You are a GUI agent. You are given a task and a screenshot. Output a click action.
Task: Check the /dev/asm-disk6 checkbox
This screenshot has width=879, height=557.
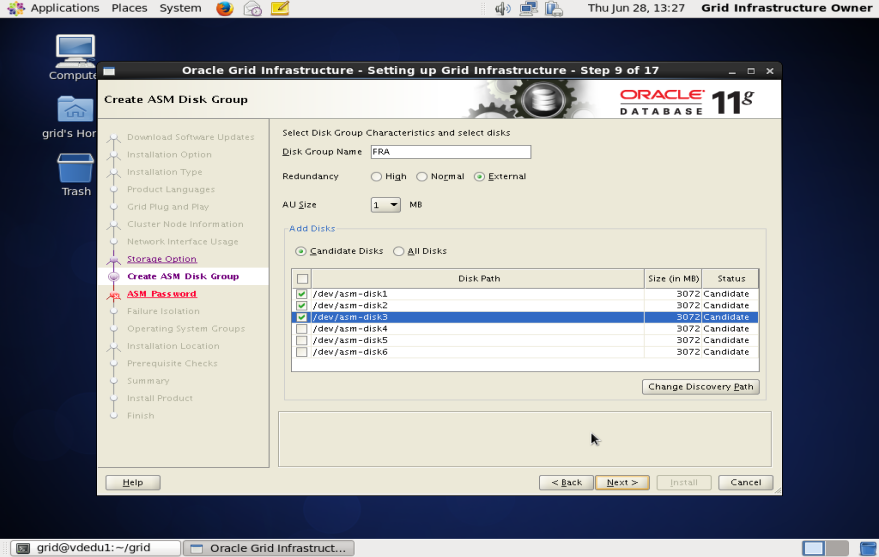pyautogui.click(x=302, y=352)
